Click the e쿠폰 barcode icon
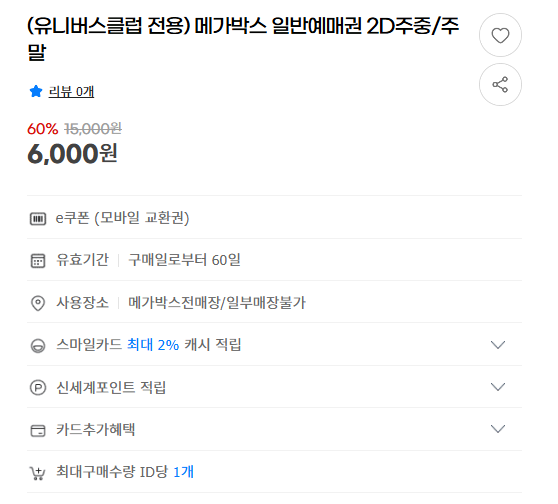The image size is (558, 504). 38,219
